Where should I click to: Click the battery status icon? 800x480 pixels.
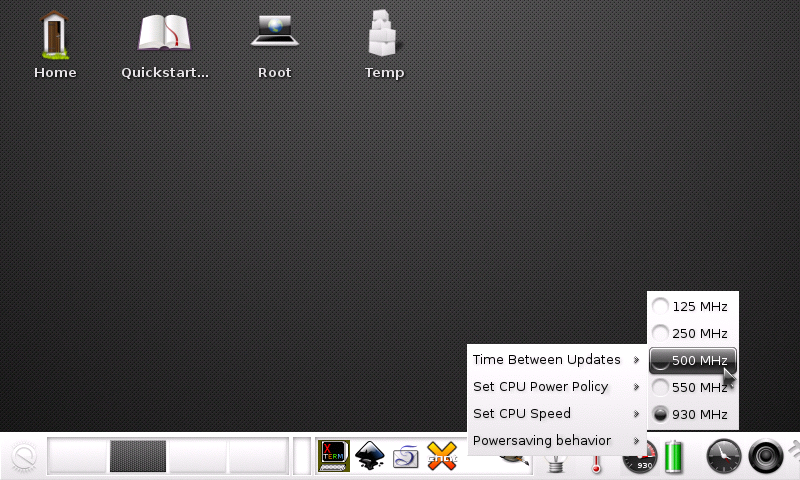pos(676,458)
